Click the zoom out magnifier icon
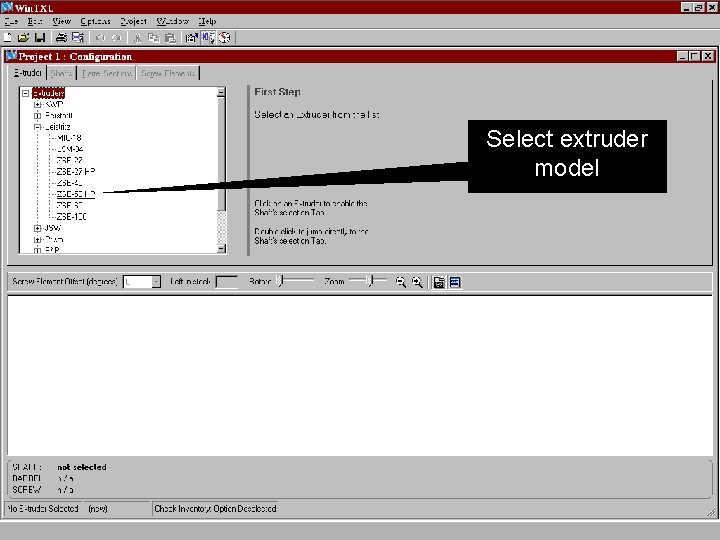720x540 pixels. pos(400,282)
